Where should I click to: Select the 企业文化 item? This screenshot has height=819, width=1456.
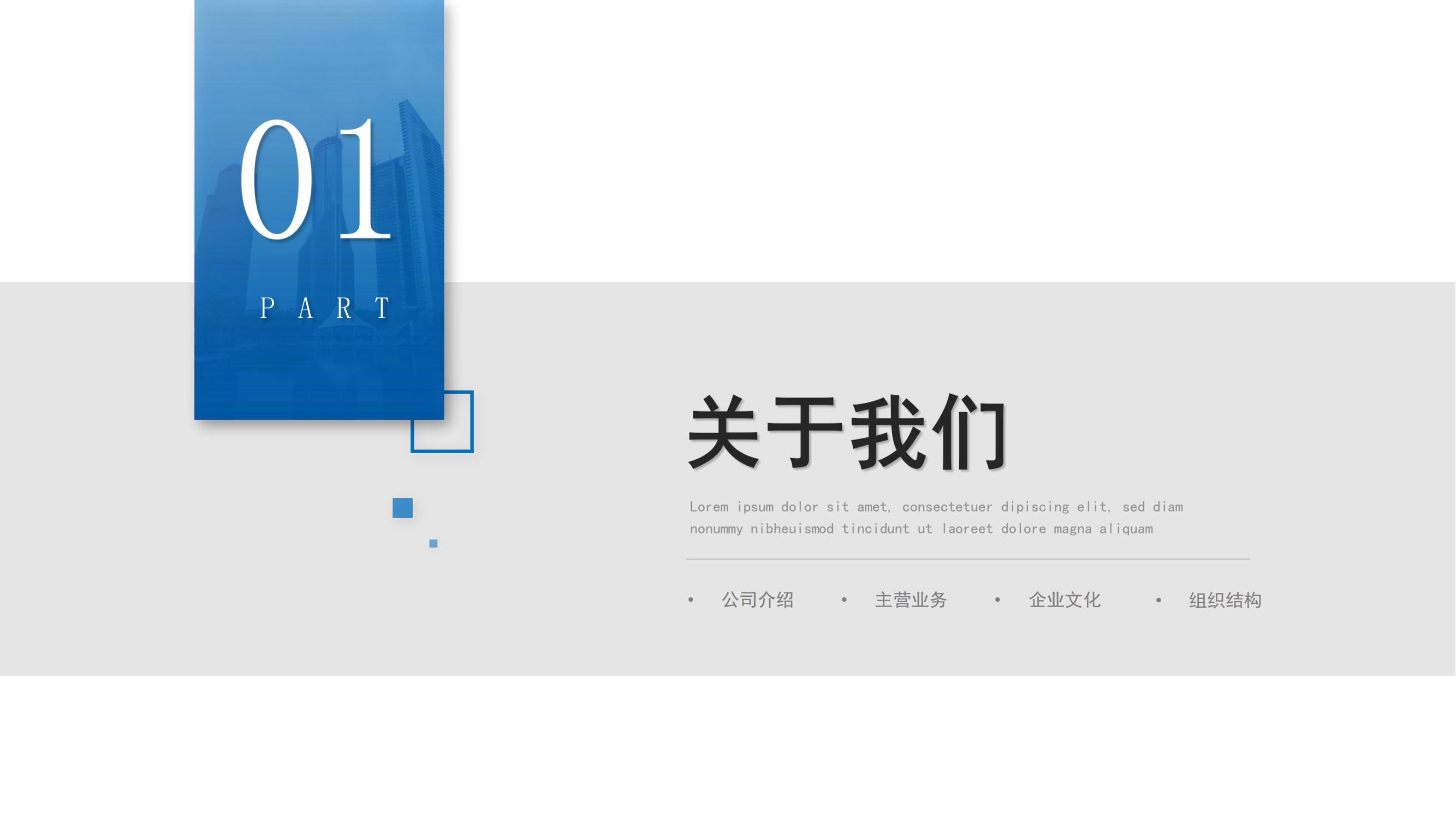(x=1065, y=600)
